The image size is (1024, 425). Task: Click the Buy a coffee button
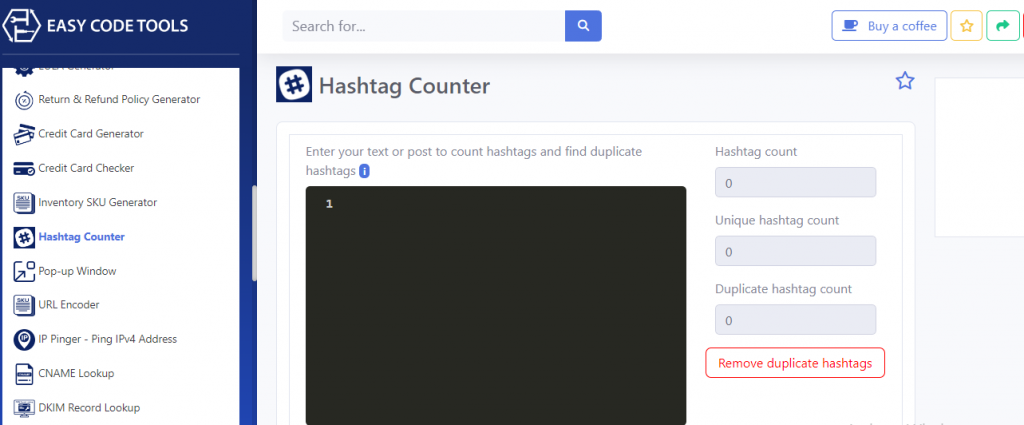tap(889, 26)
